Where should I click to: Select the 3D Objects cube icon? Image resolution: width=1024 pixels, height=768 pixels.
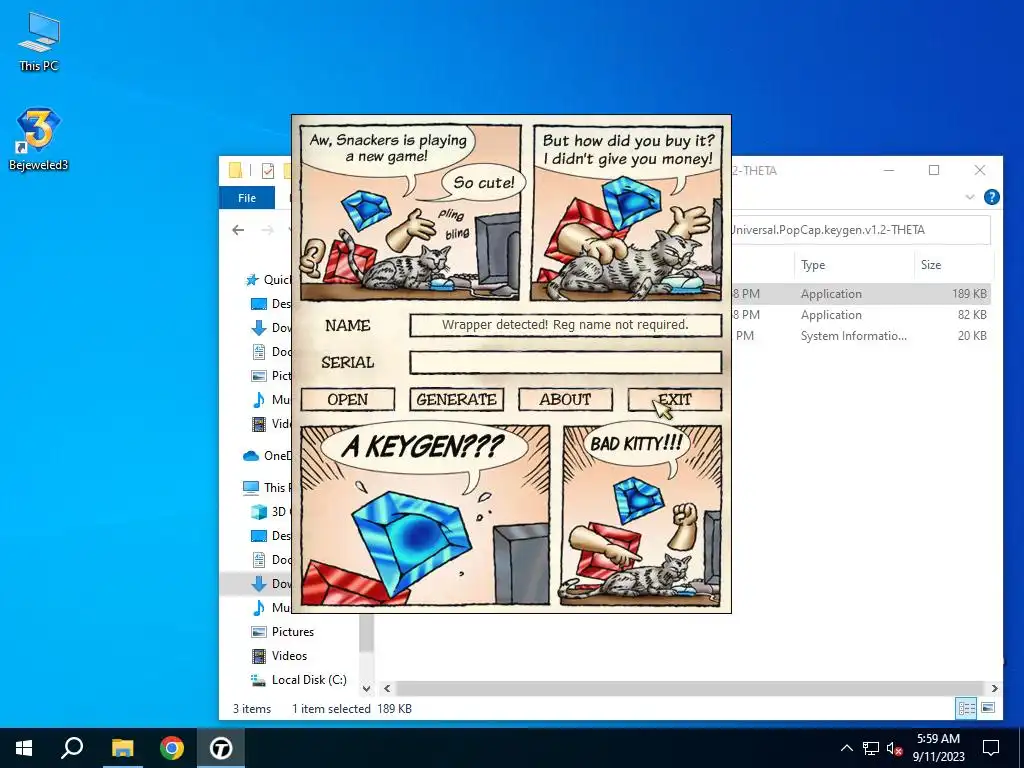coord(259,511)
